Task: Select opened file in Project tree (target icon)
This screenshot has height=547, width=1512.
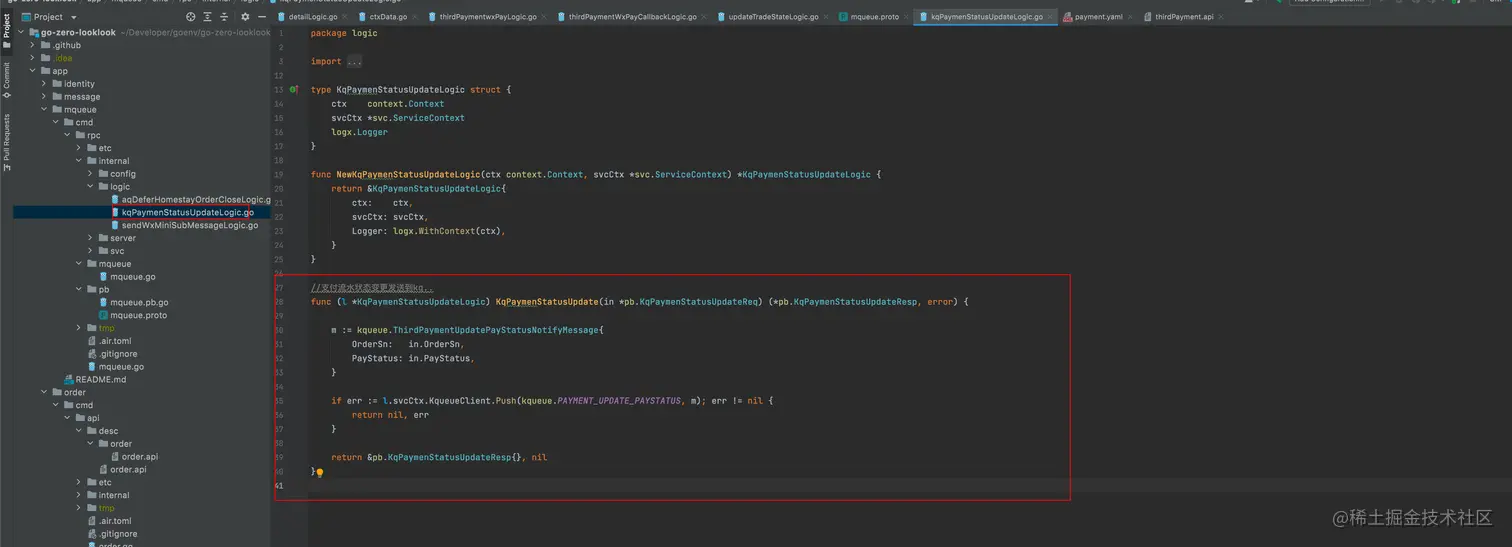Action: point(191,17)
